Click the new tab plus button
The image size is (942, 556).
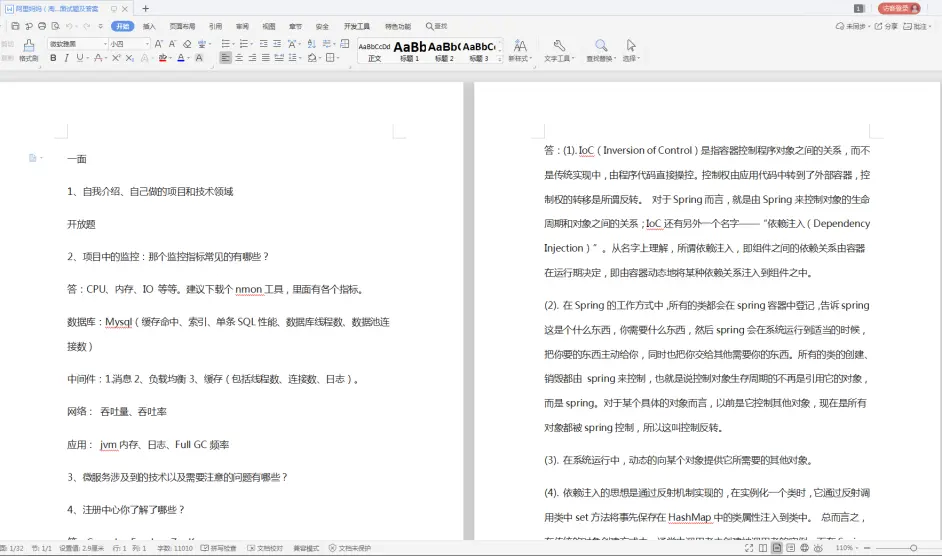(145, 8)
